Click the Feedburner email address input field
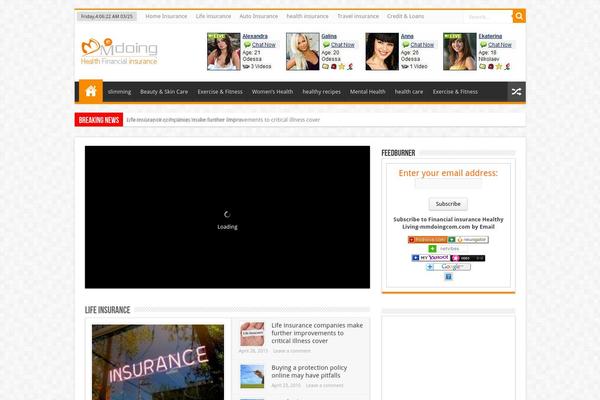600x400 pixels. click(x=448, y=184)
